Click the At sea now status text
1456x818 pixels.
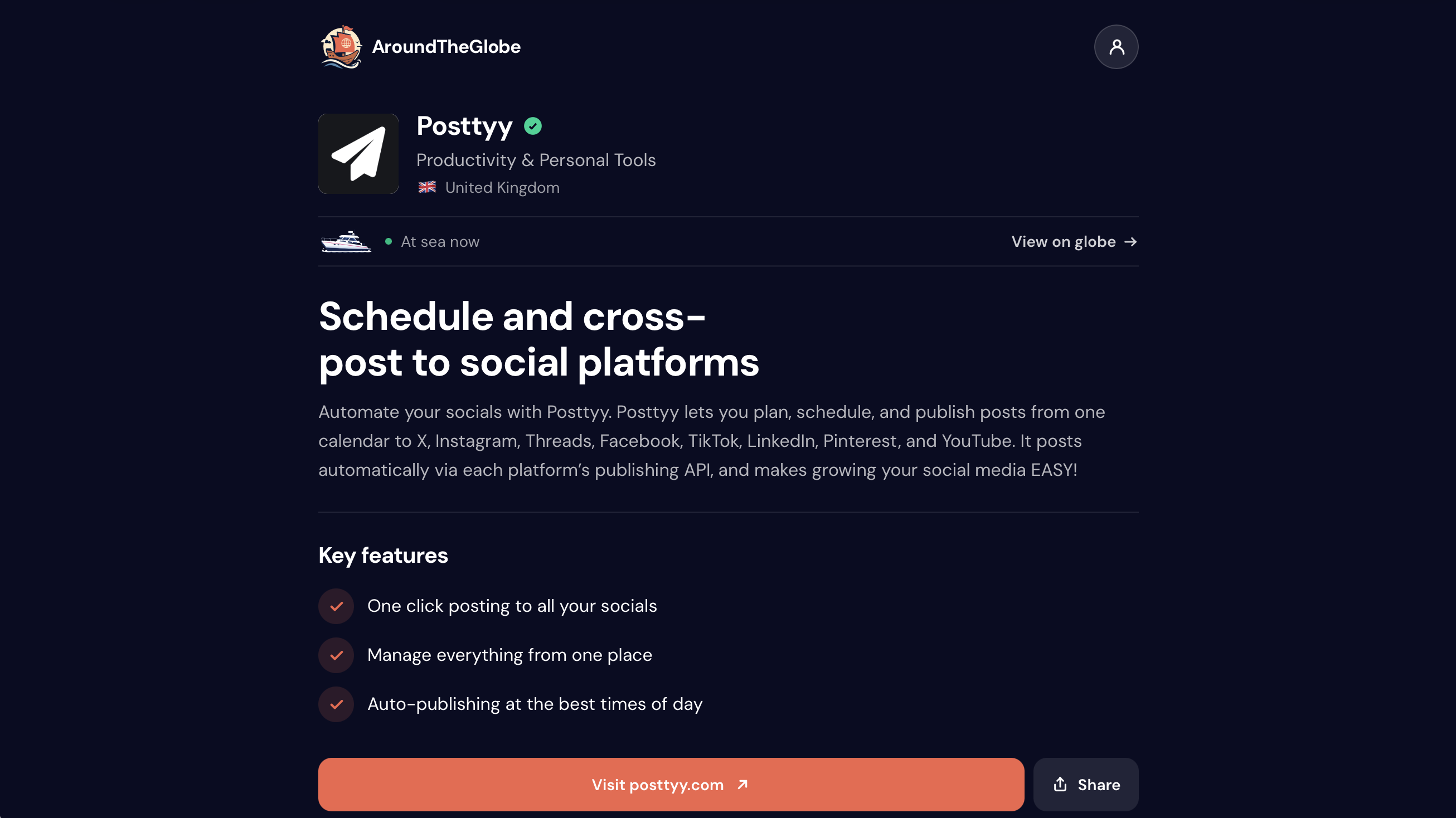pos(440,242)
